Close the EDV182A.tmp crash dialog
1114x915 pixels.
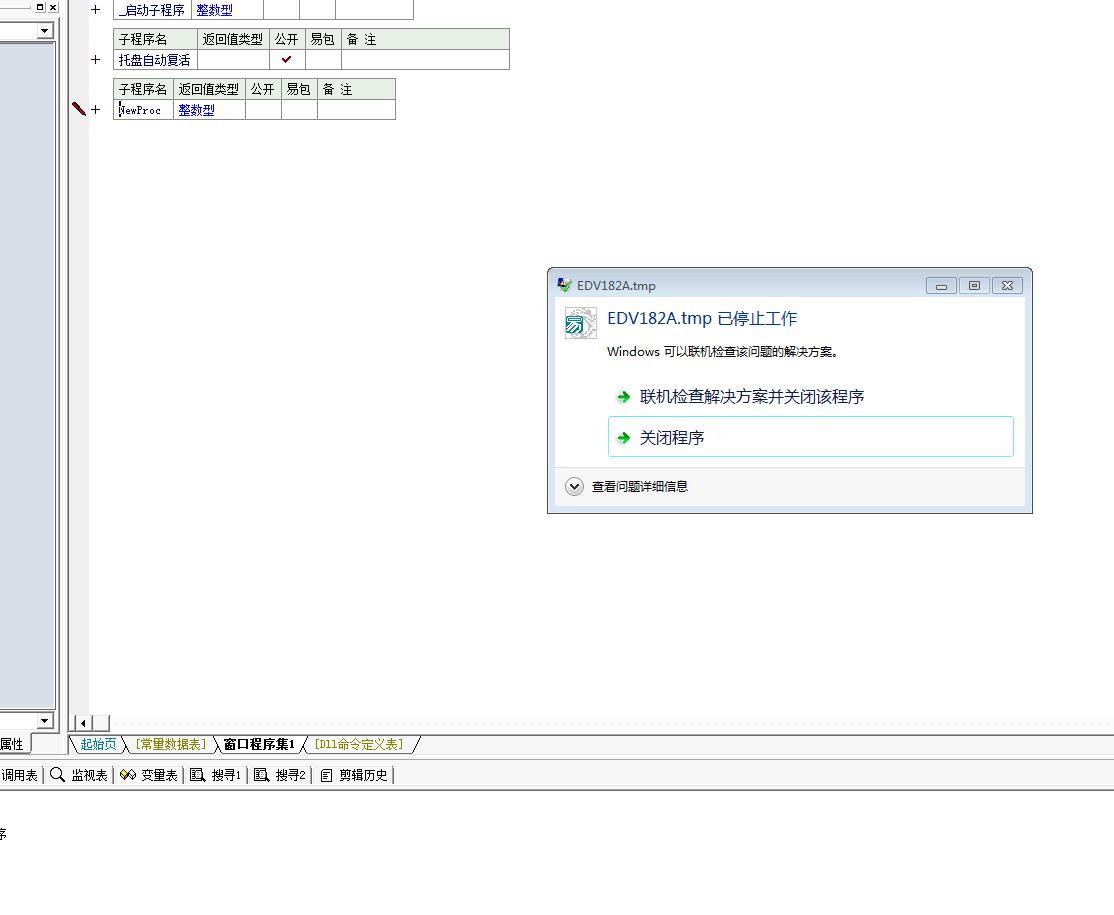click(1007, 286)
